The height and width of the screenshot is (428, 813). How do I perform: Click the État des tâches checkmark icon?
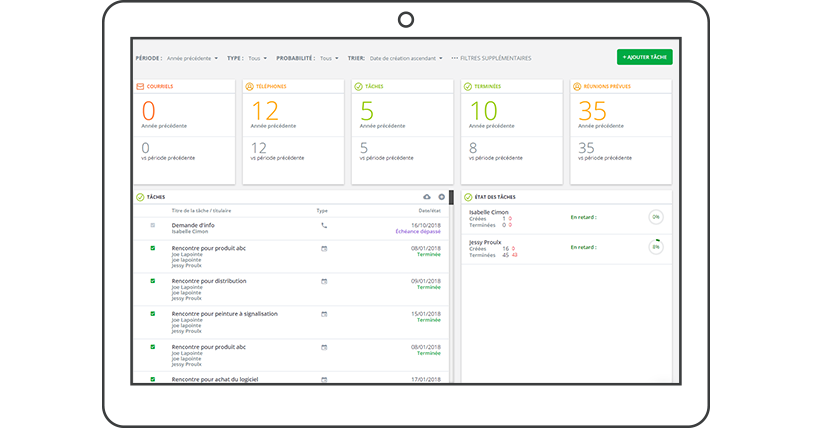[x=468, y=197]
